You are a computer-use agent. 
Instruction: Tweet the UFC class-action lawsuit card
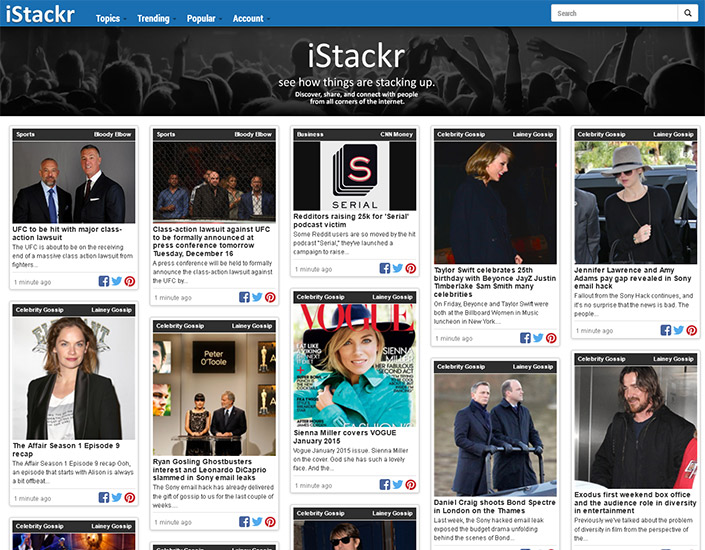click(x=117, y=282)
